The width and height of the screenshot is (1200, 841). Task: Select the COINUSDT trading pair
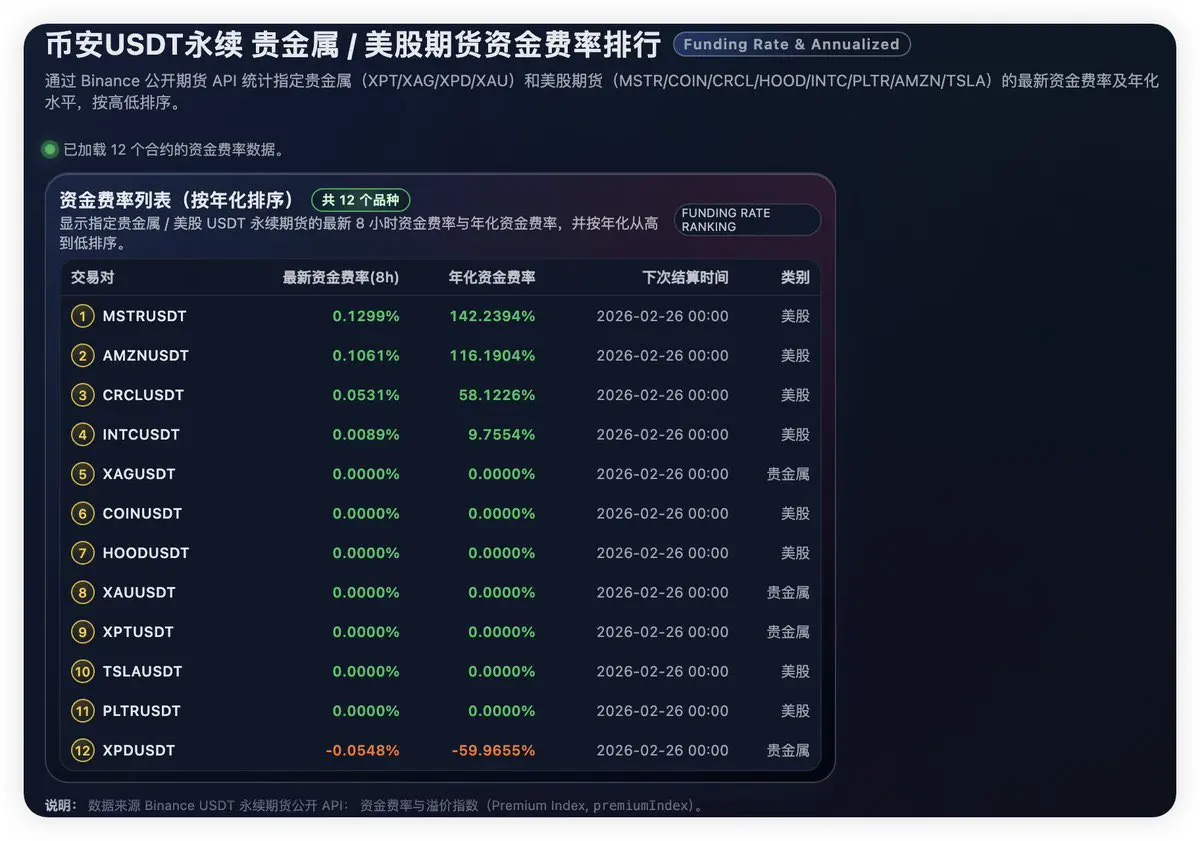(x=143, y=514)
